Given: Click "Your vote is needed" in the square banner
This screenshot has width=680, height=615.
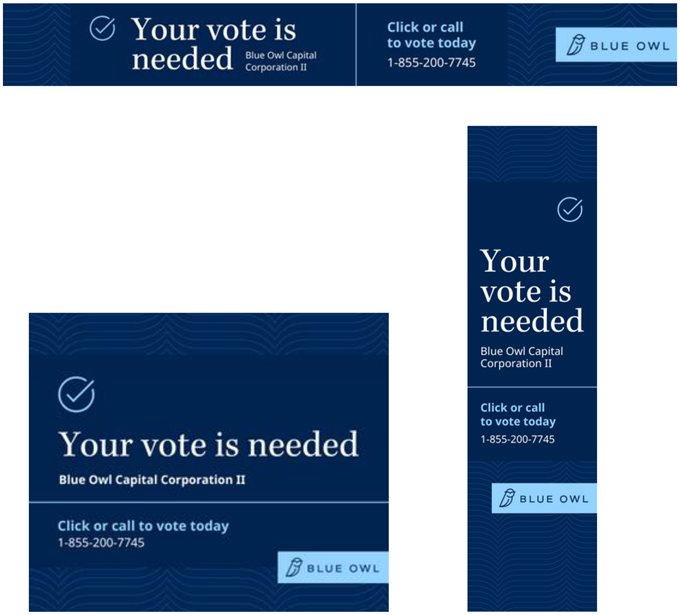Looking at the screenshot, I should tap(208, 444).
